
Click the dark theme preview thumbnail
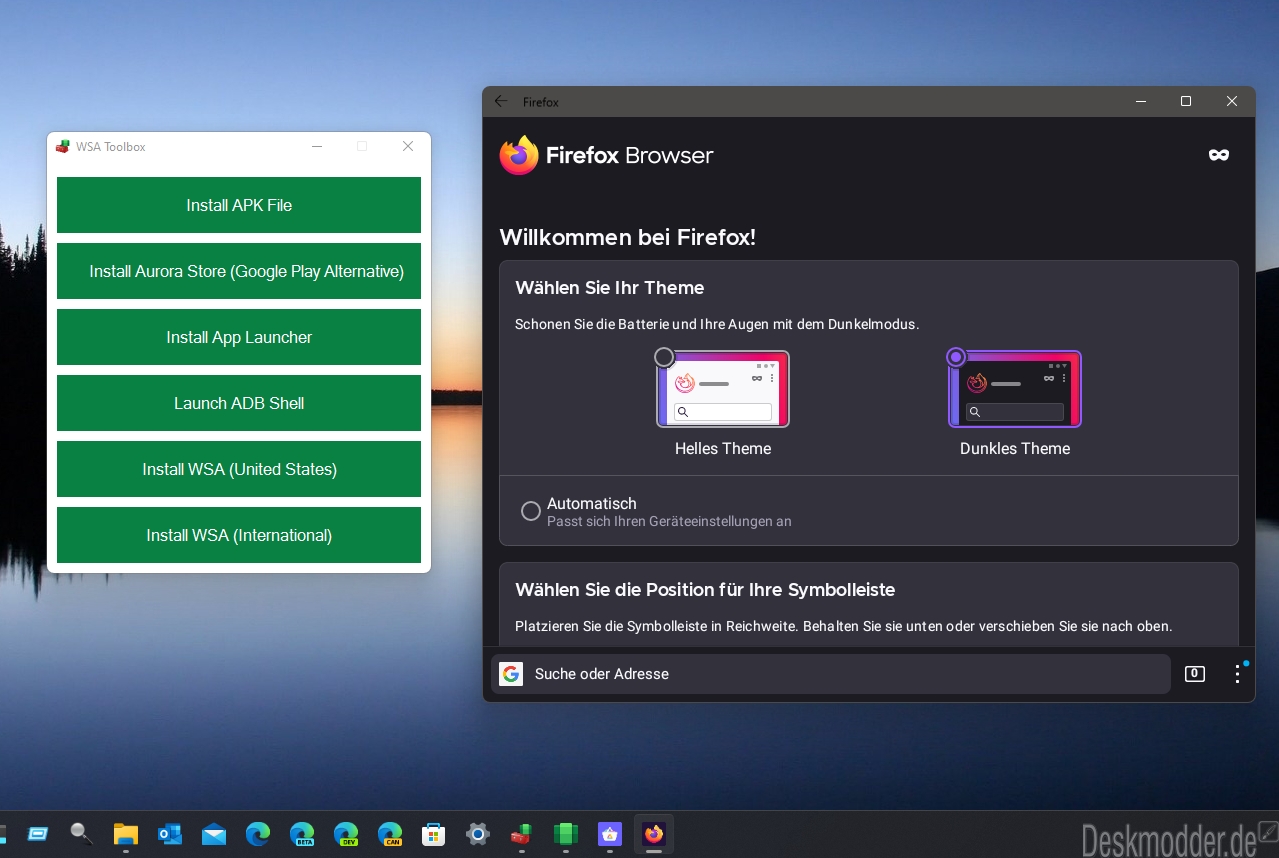1015,389
